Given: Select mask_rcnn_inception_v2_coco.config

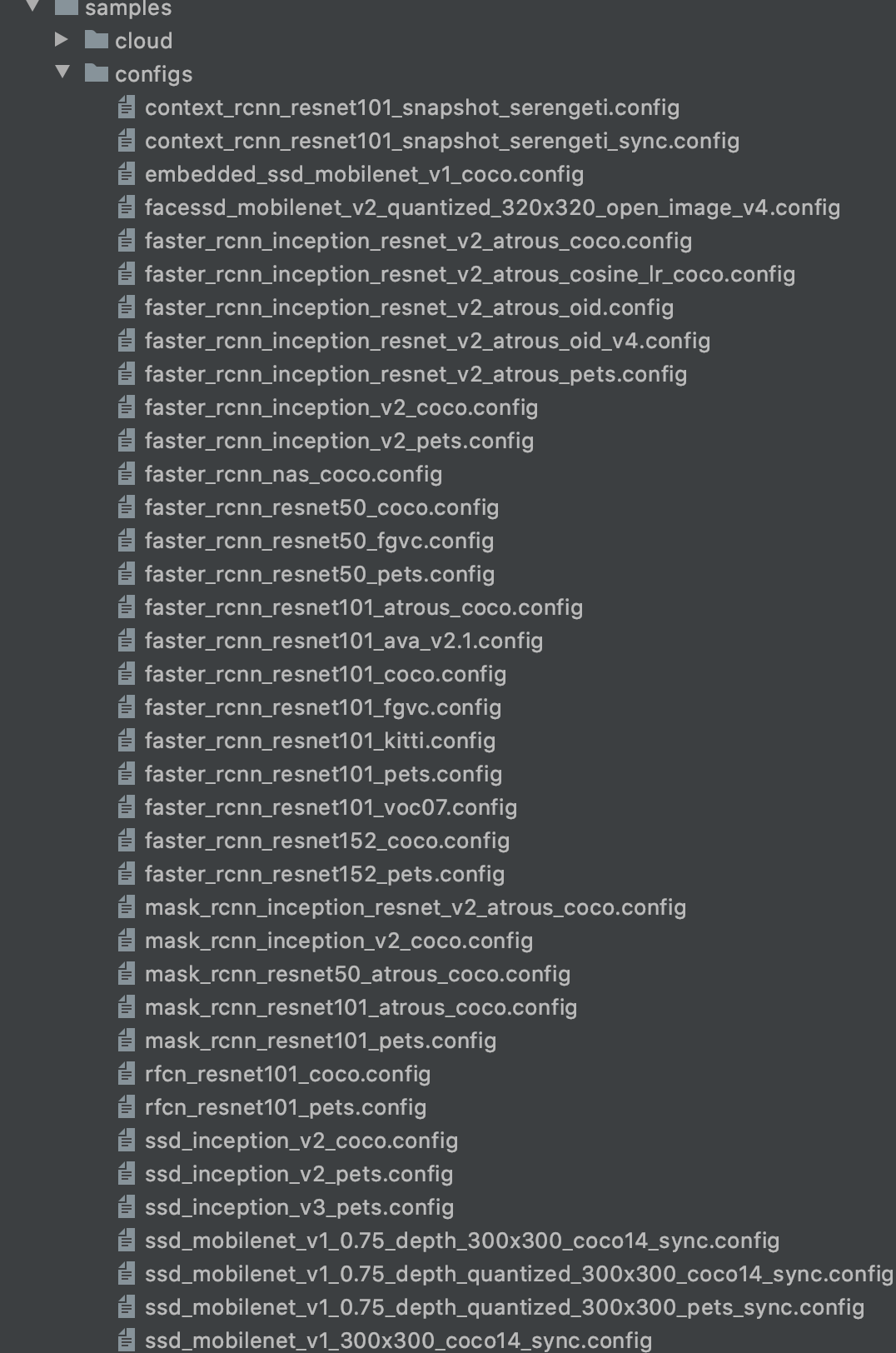Looking at the screenshot, I should 339,941.
